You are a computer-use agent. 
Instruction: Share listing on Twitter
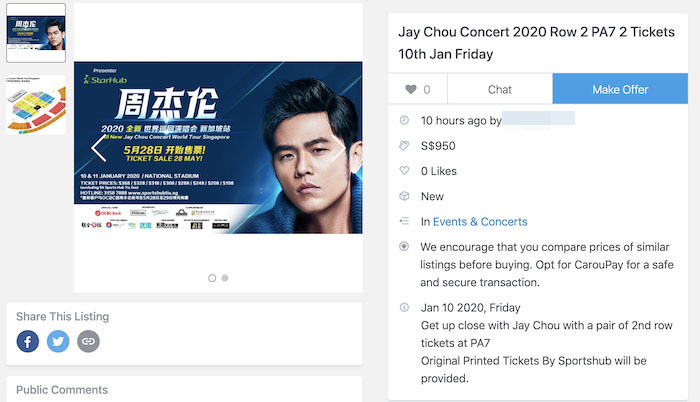point(58,341)
